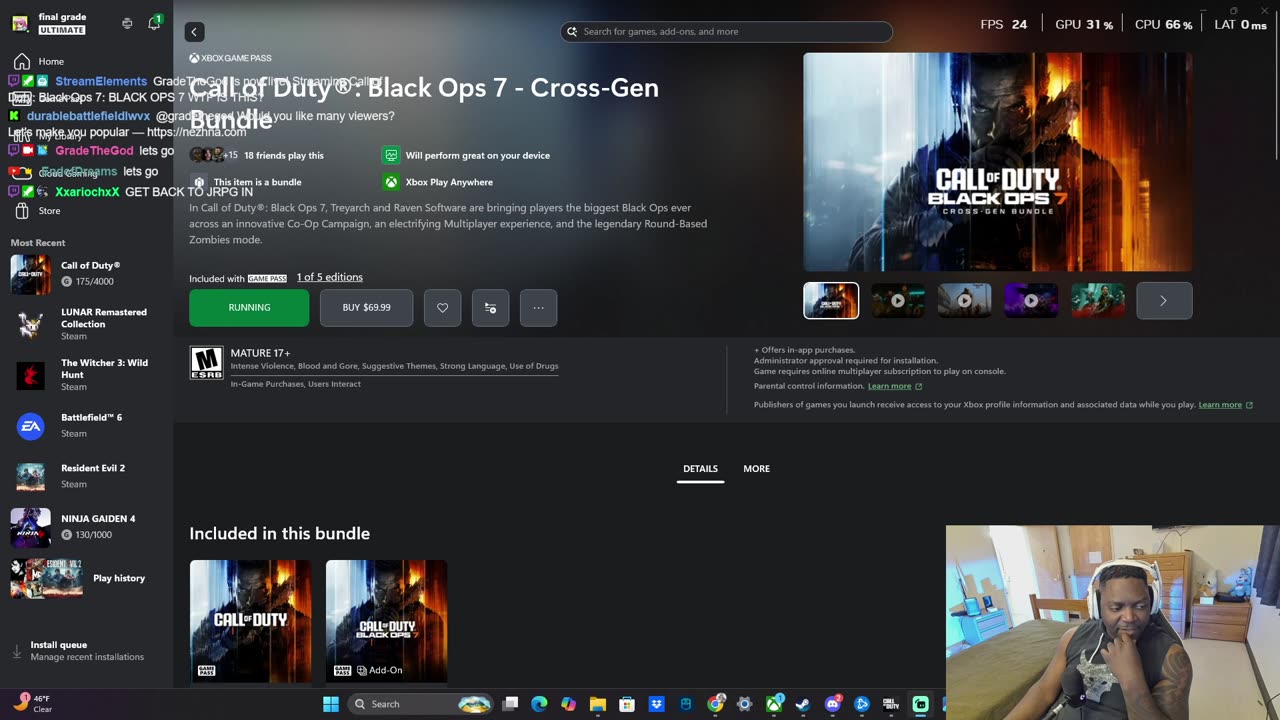
Task: Switch to the DETAILS tab
Action: pyautogui.click(x=700, y=469)
